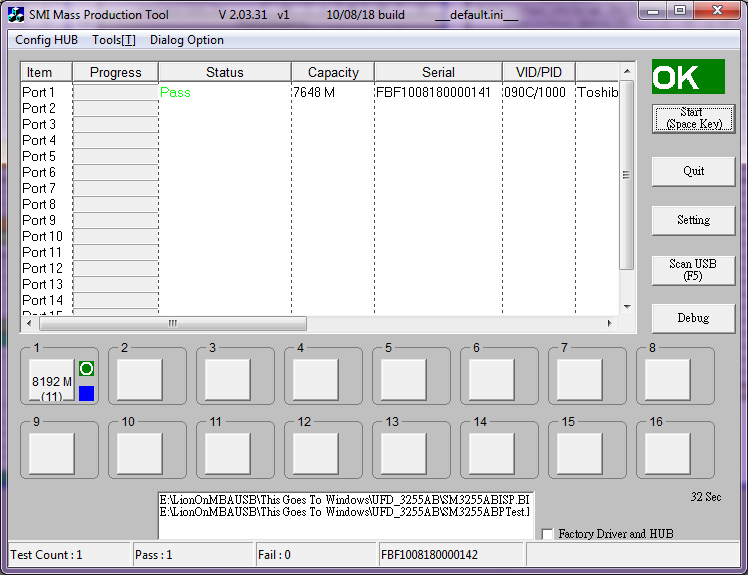The width and height of the screenshot is (748, 575).
Task: Click the SM3255ABISP.BI file path line
Action: click(344, 500)
